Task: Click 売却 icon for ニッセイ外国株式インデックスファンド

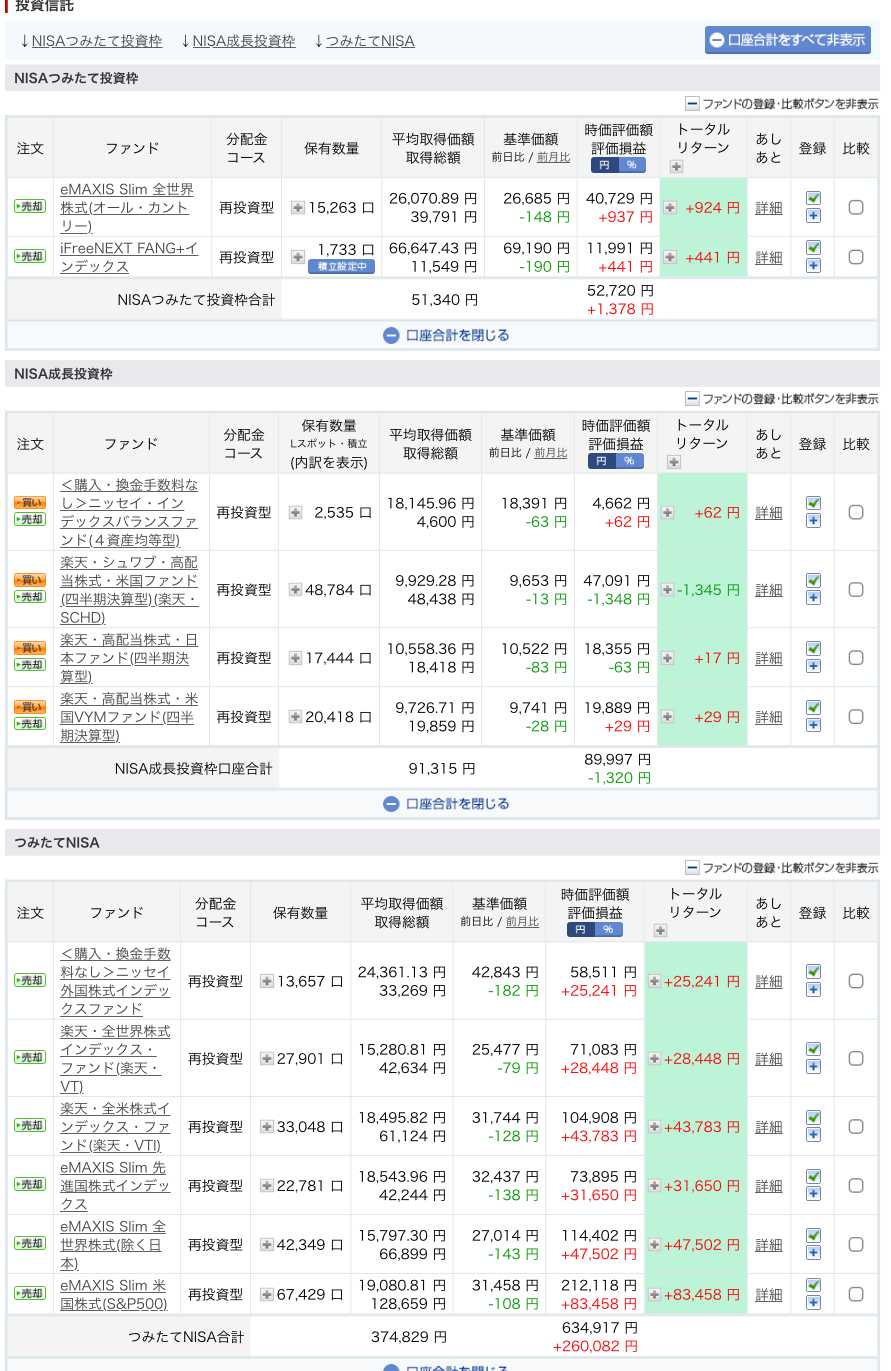Action: coord(30,981)
